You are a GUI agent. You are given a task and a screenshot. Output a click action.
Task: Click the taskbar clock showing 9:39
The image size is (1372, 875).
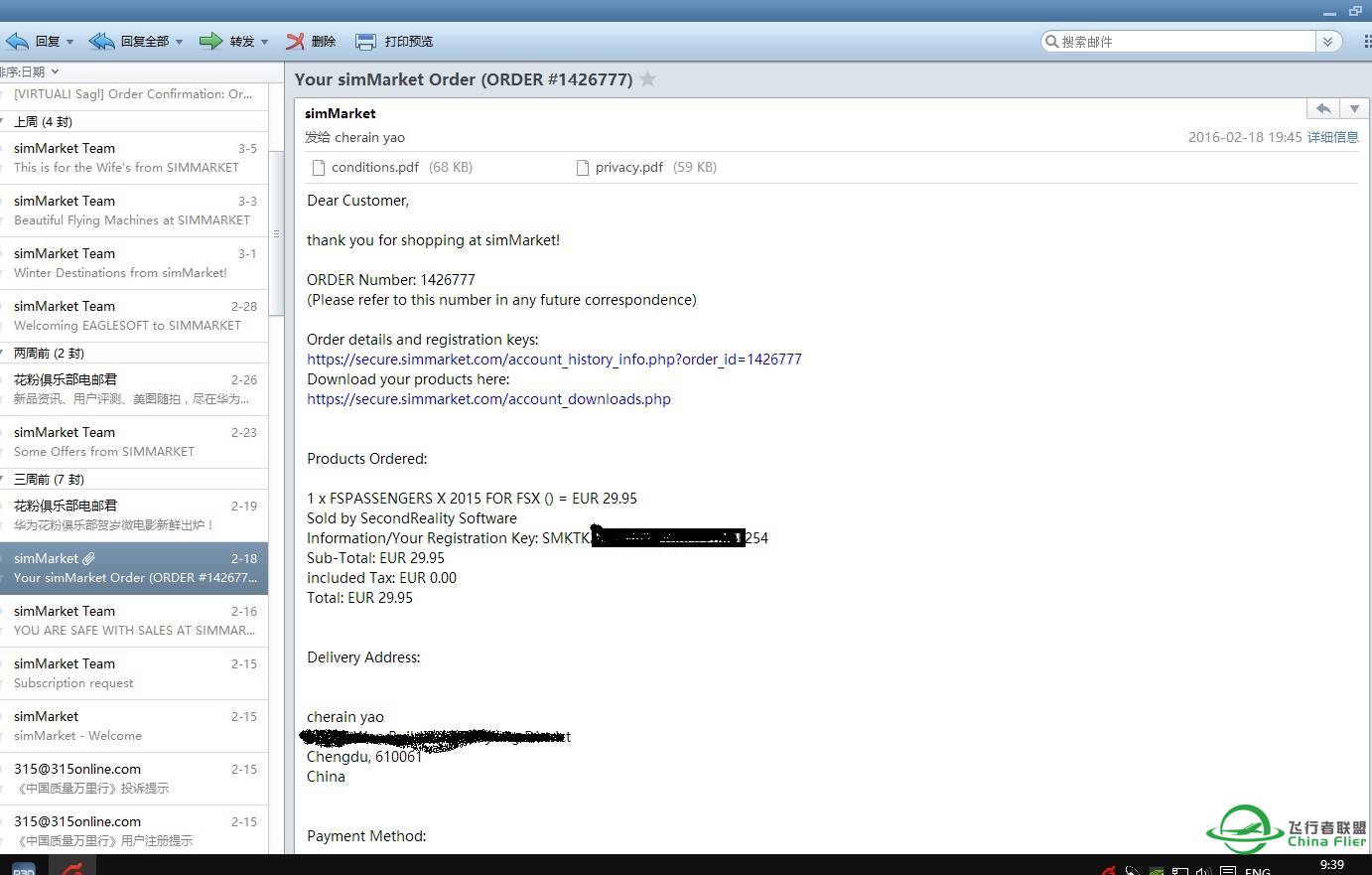coord(1332,865)
